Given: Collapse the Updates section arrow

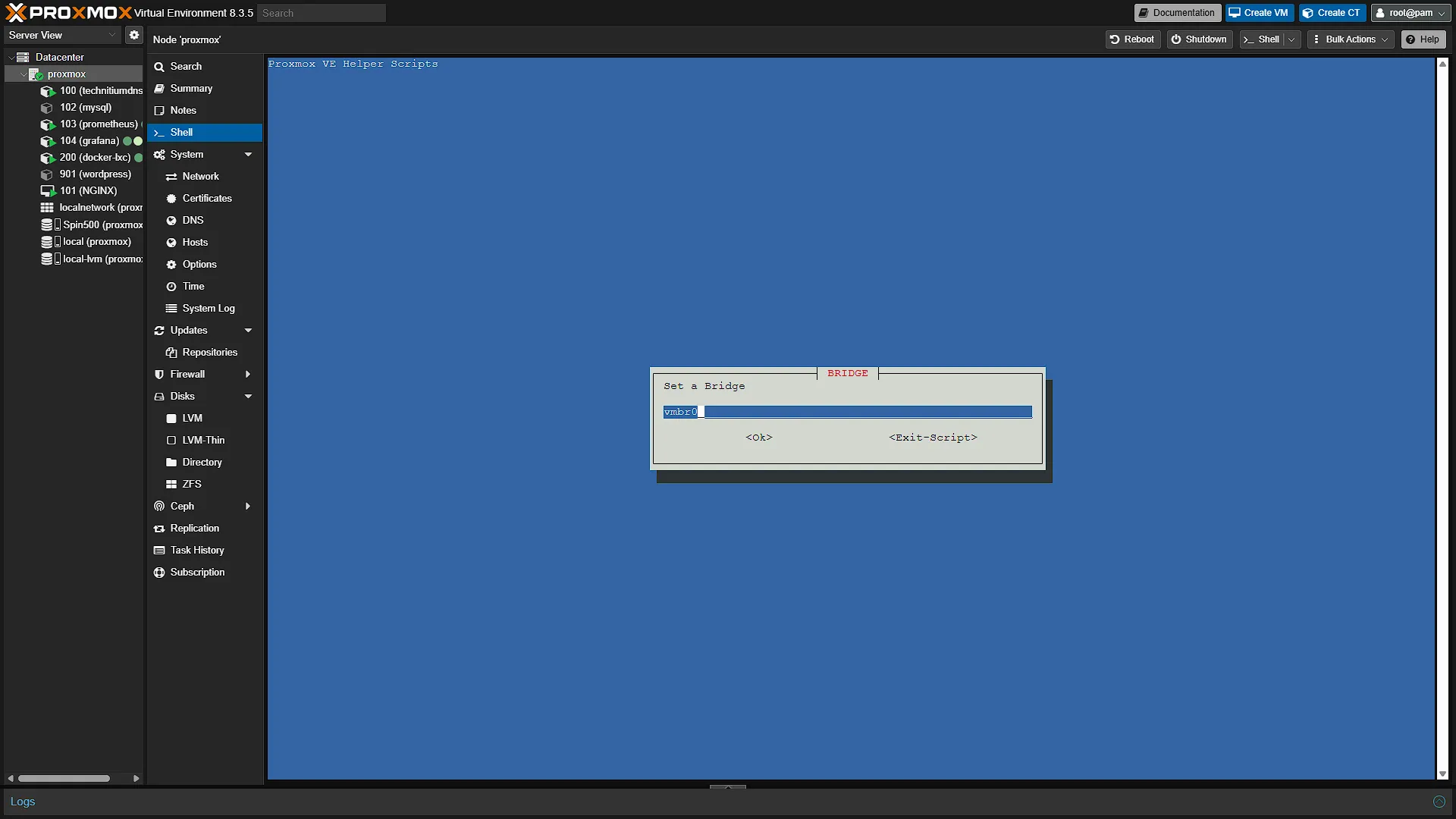Looking at the screenshot, I should pos(248,331).
